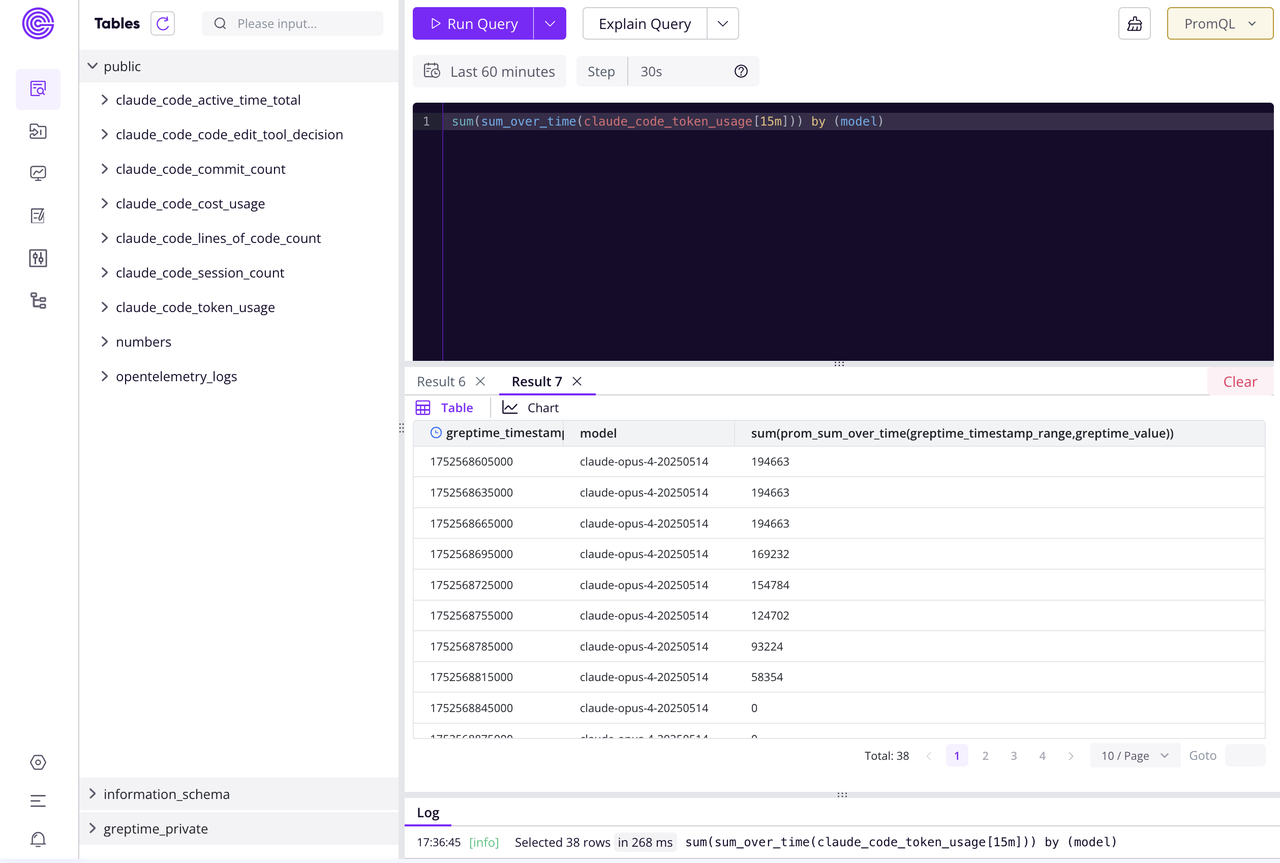Change the 10 / Page size dropdown

pos(1134,756)
